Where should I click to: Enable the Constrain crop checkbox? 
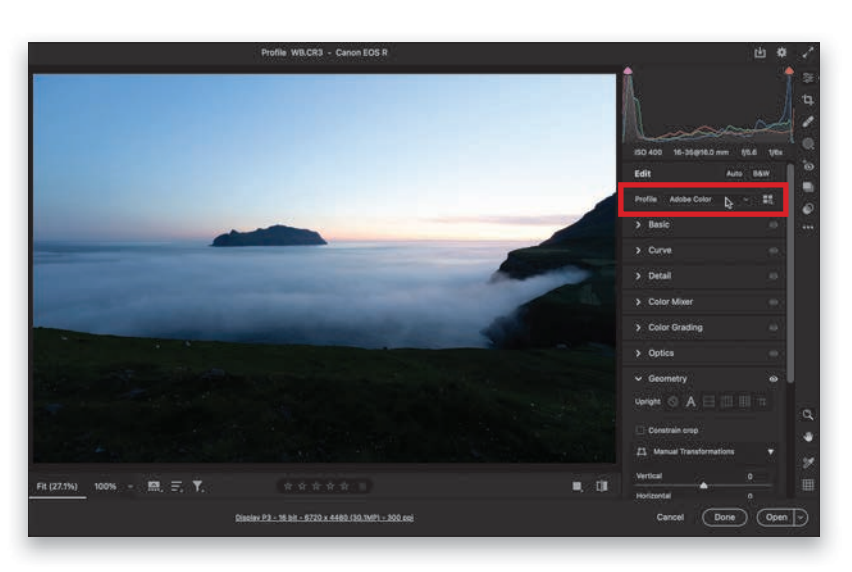pos(640,430)
